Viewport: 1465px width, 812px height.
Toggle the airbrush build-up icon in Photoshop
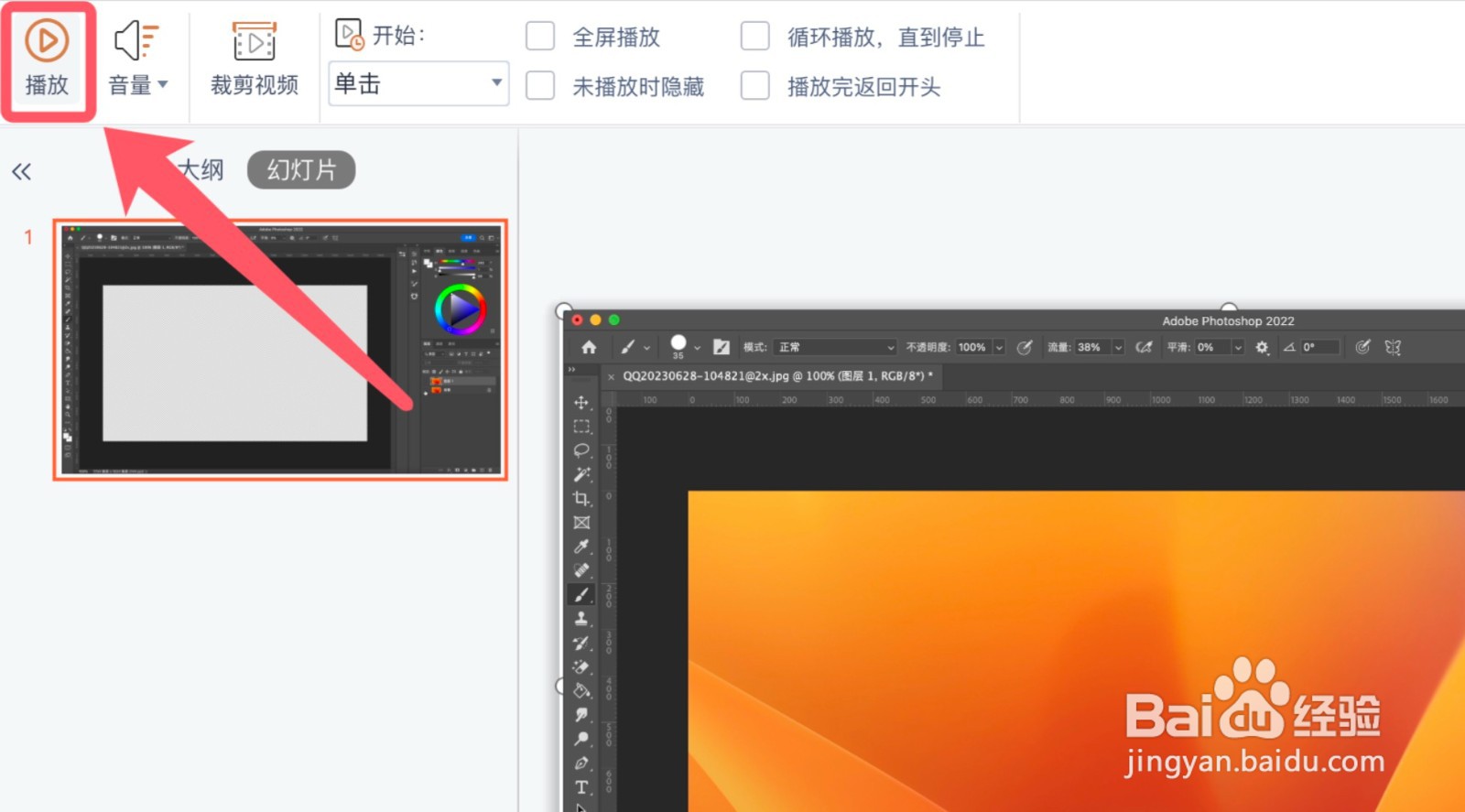pos(1144,347)
